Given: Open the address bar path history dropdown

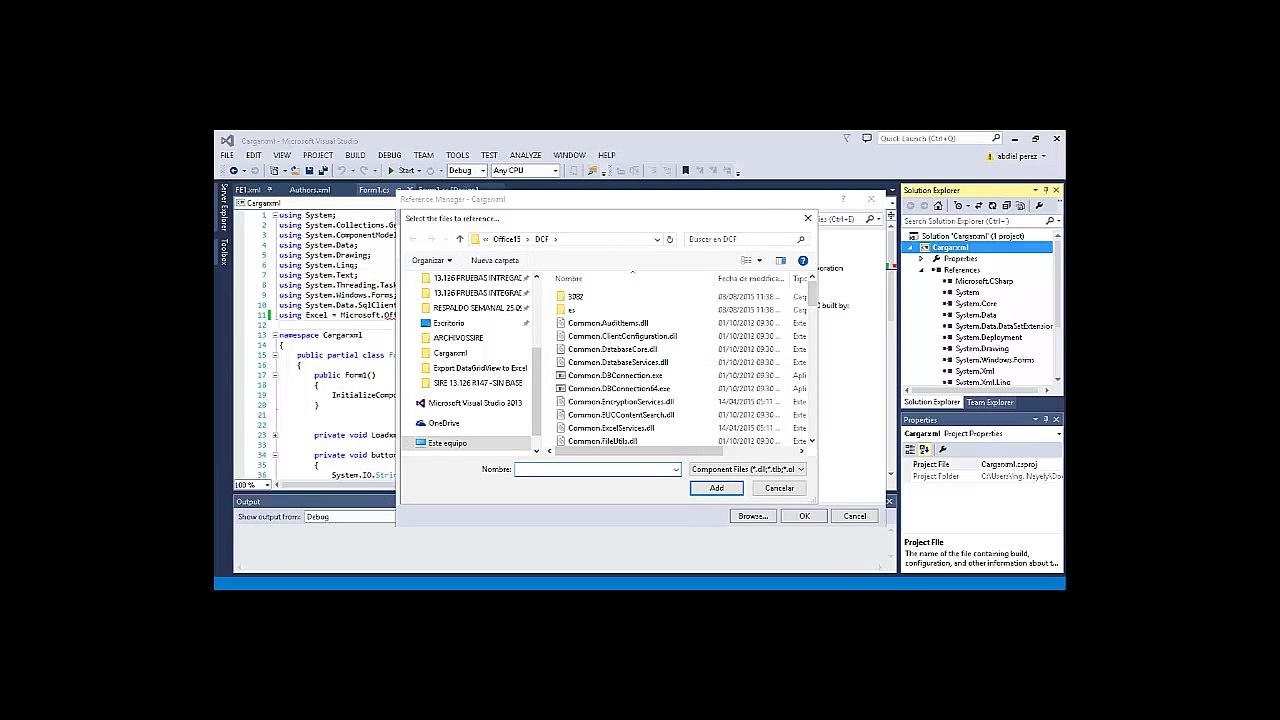Looking at the screenshot, I should pyautogui.click(x=657, y=239).
